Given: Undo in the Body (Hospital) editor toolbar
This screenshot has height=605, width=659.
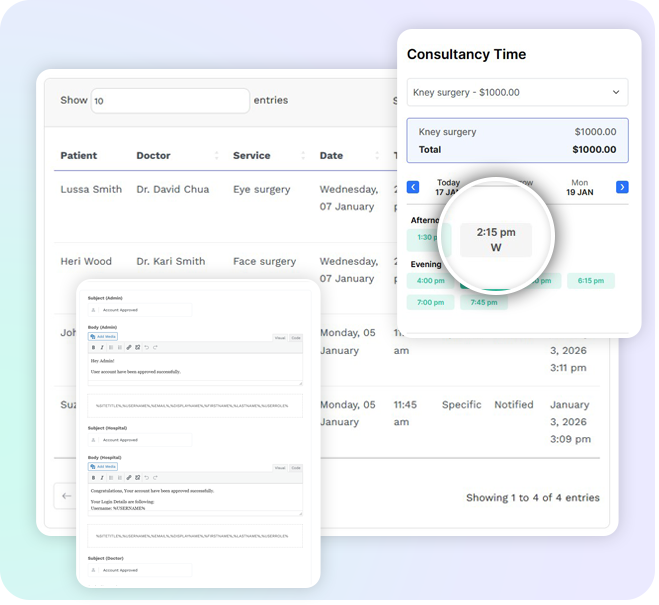Looking at the screenshot, I should pos(147,478).
